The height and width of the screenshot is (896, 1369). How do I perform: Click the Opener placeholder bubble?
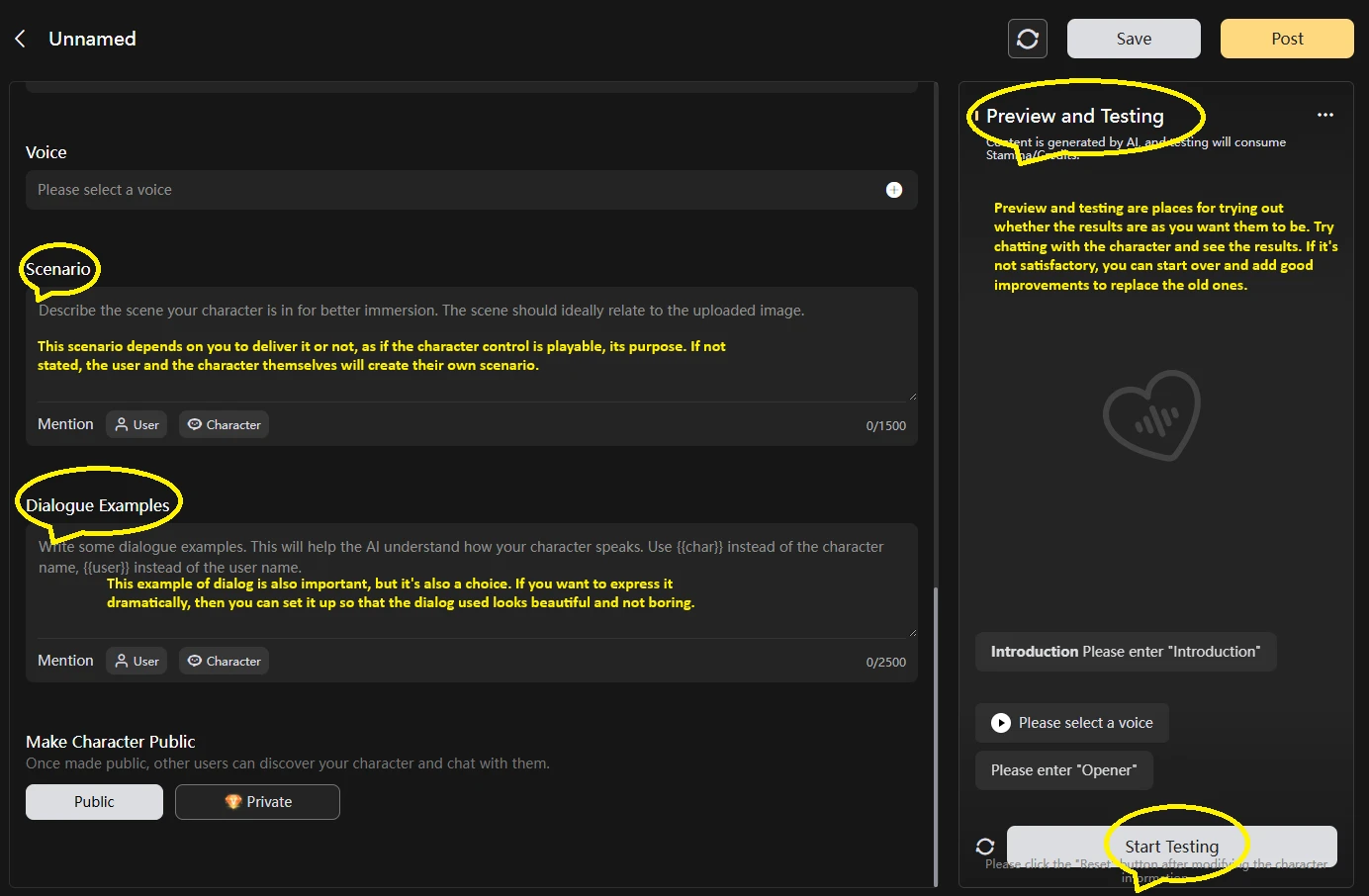point(1063,770)
